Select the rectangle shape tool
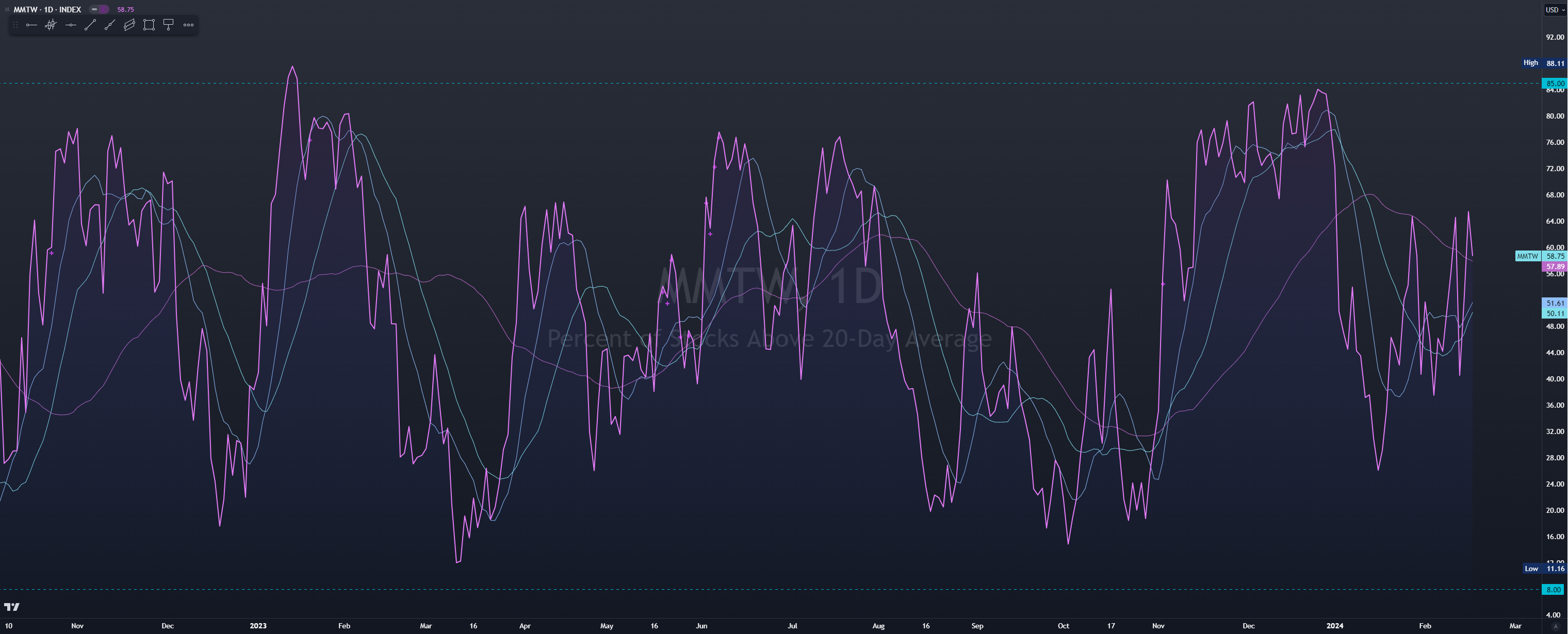Screen dimensions: 1568x634 pos(149,25)
